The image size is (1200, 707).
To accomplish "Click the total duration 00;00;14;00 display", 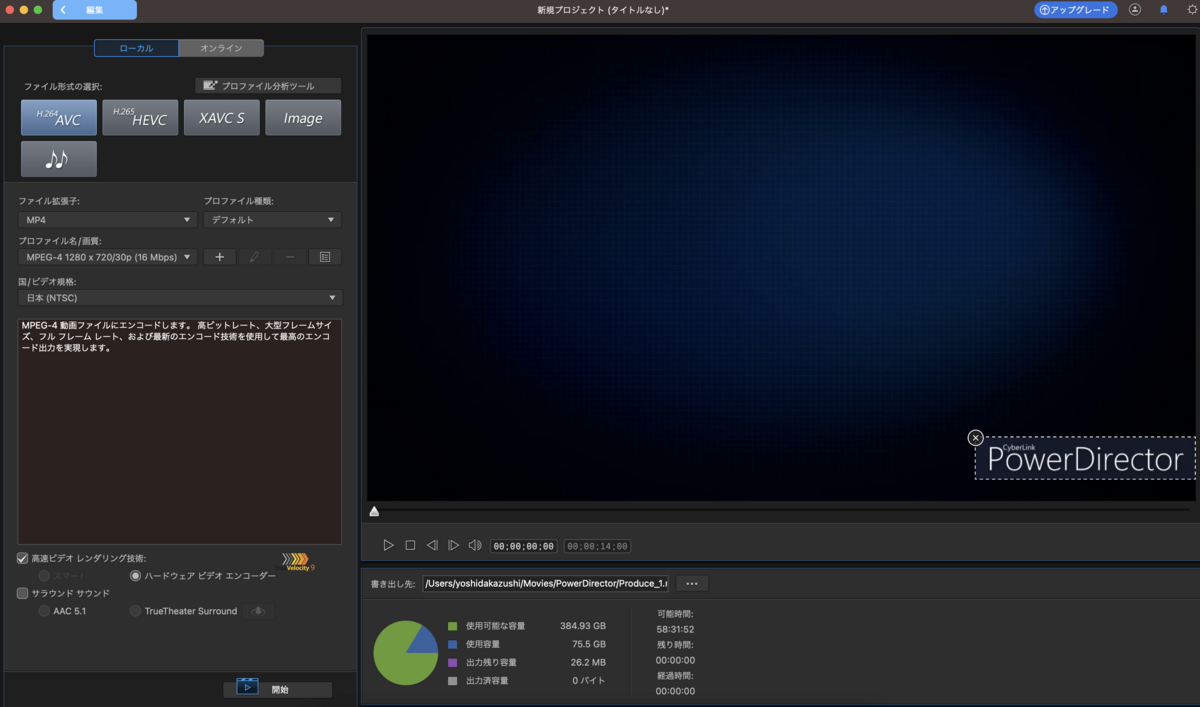I will [x=598, y=546].
